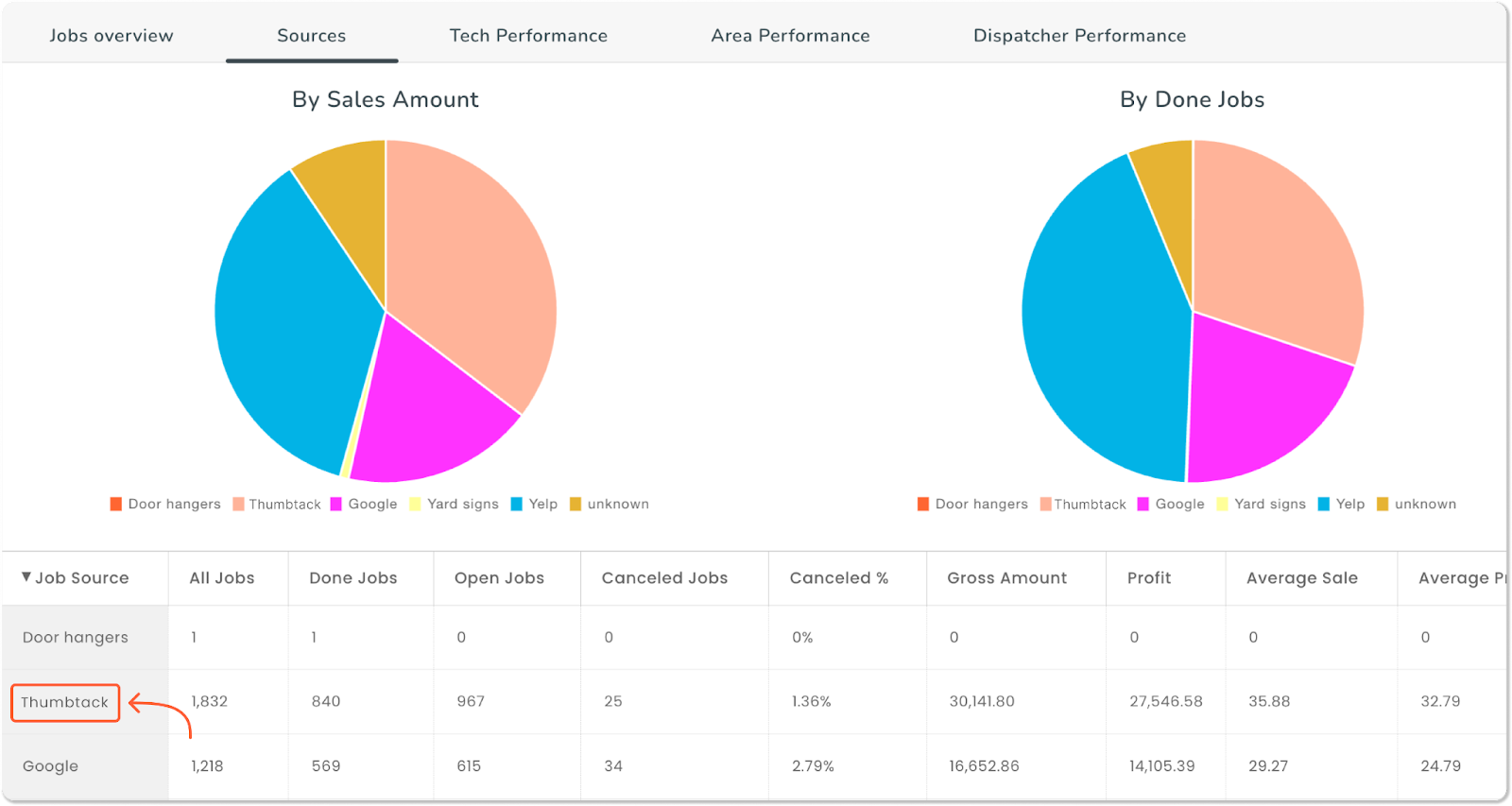
Task: Sort table by All Jobs column
Action: point(222,578)
